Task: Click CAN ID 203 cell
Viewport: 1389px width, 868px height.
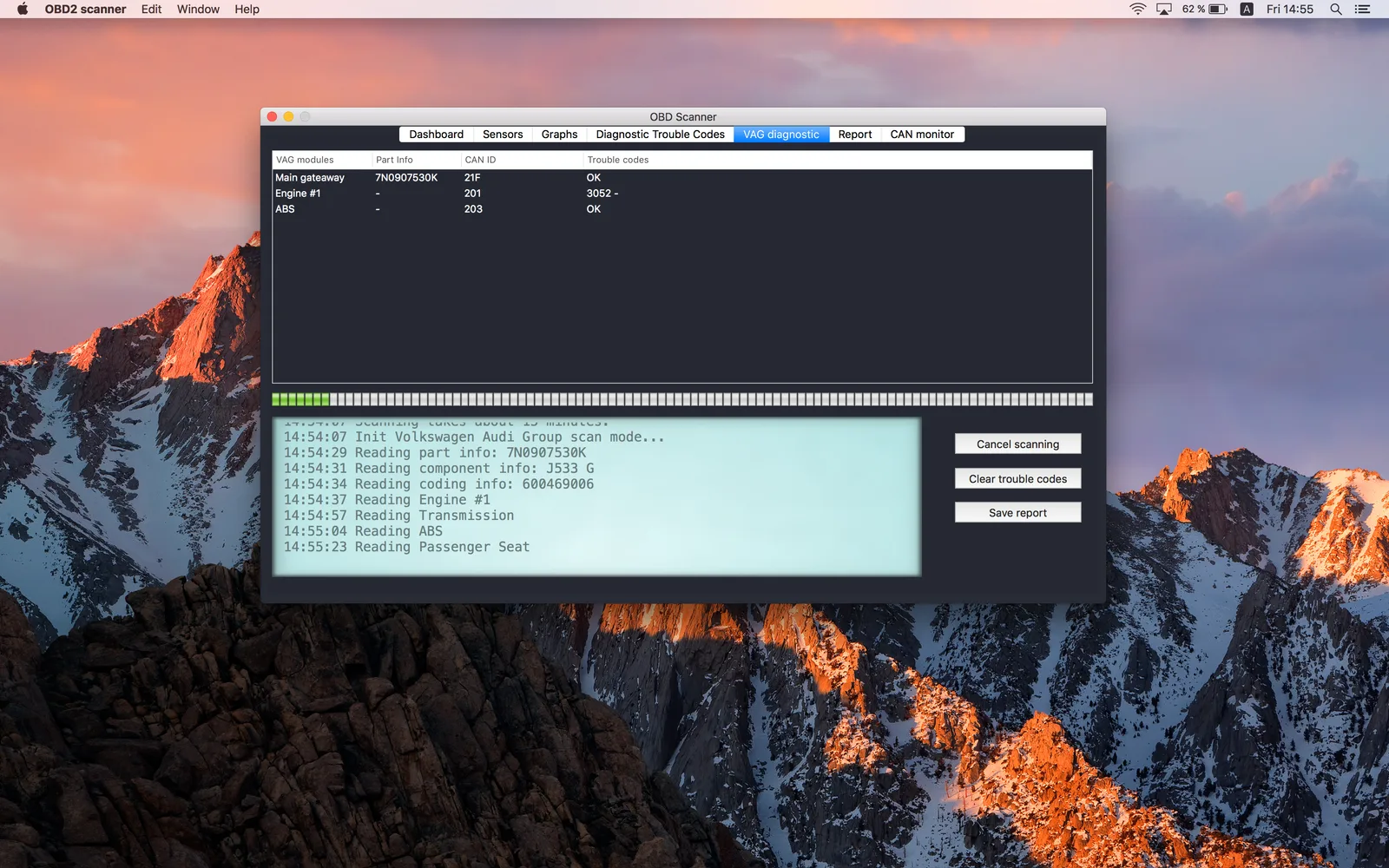Action: click(473, 208)
